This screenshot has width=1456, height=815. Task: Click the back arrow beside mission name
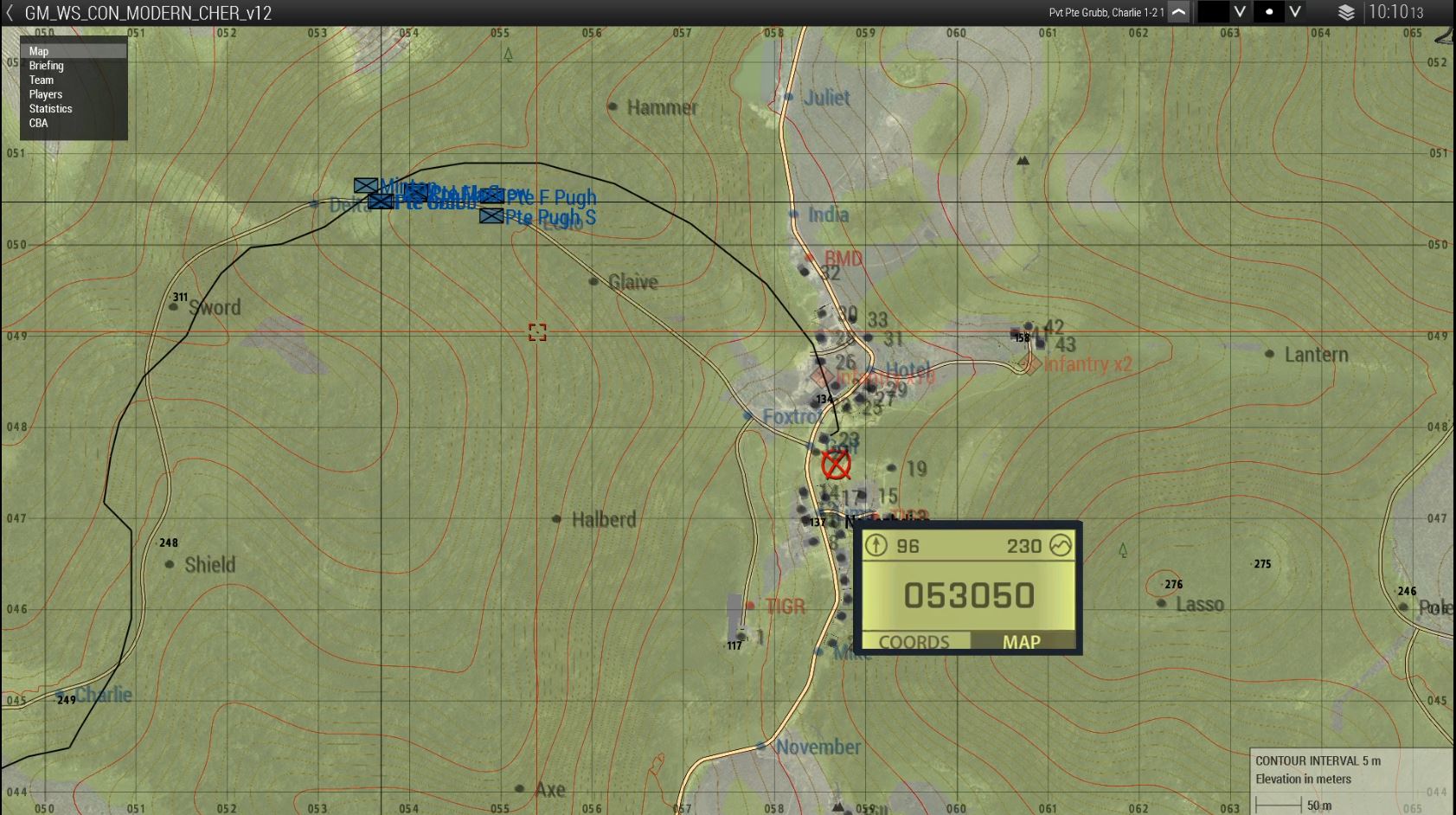click(x=10, y=13)
